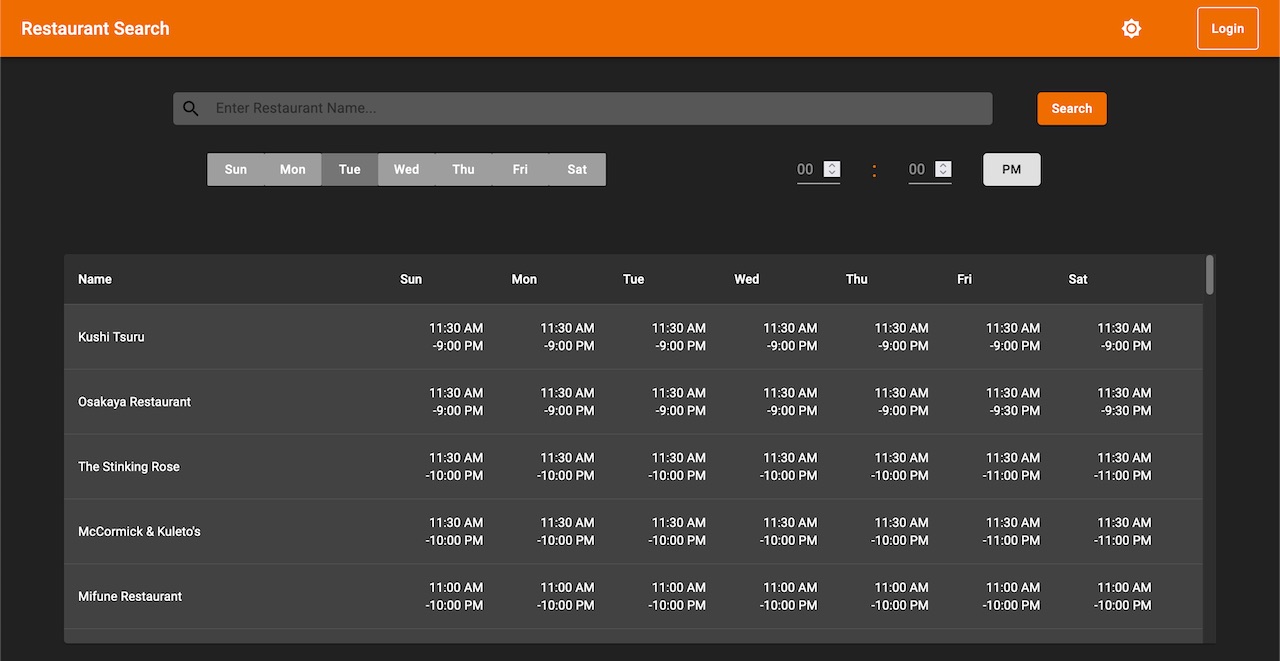Open the Login button
Screen dimensions: 1280x661
[x=1227, y=29]
